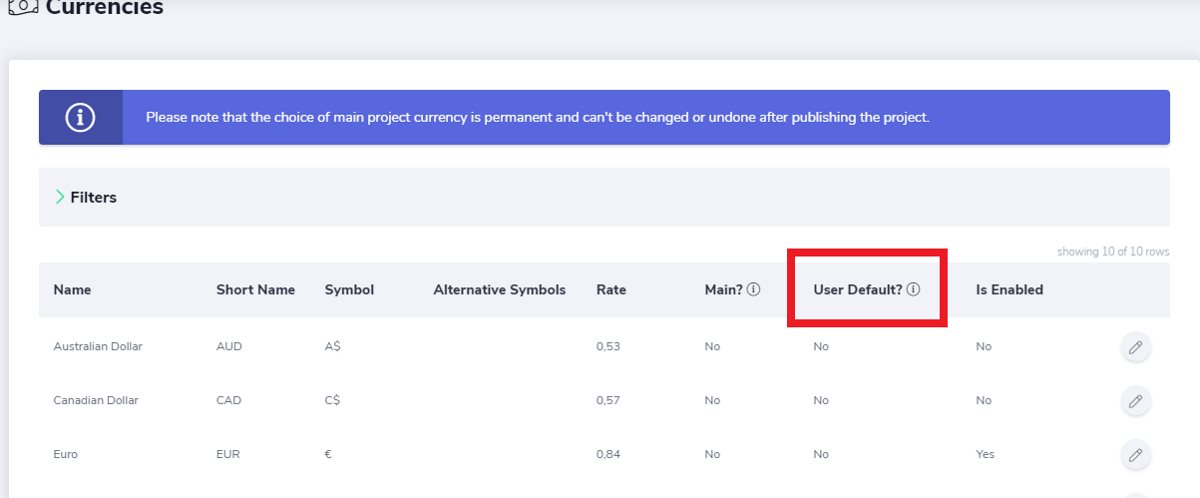
Task: Open the Filters panel by its label
Action: pos(93,197)
